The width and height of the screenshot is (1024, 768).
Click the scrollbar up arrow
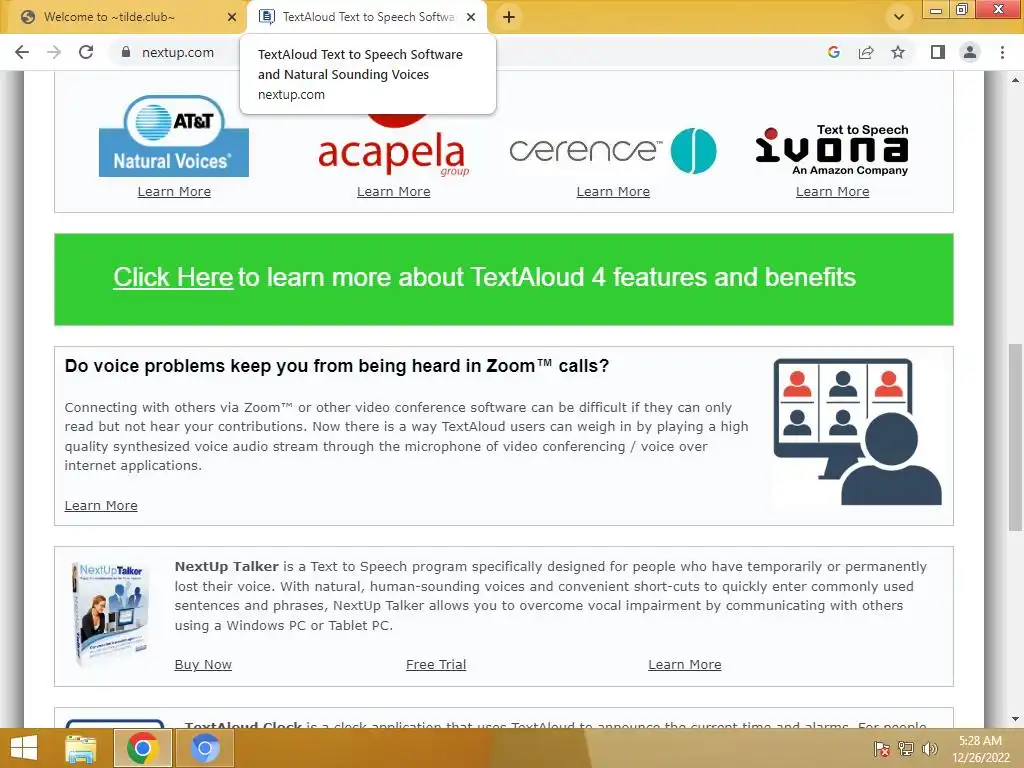pyautogui.click(x=1015, y=80)
